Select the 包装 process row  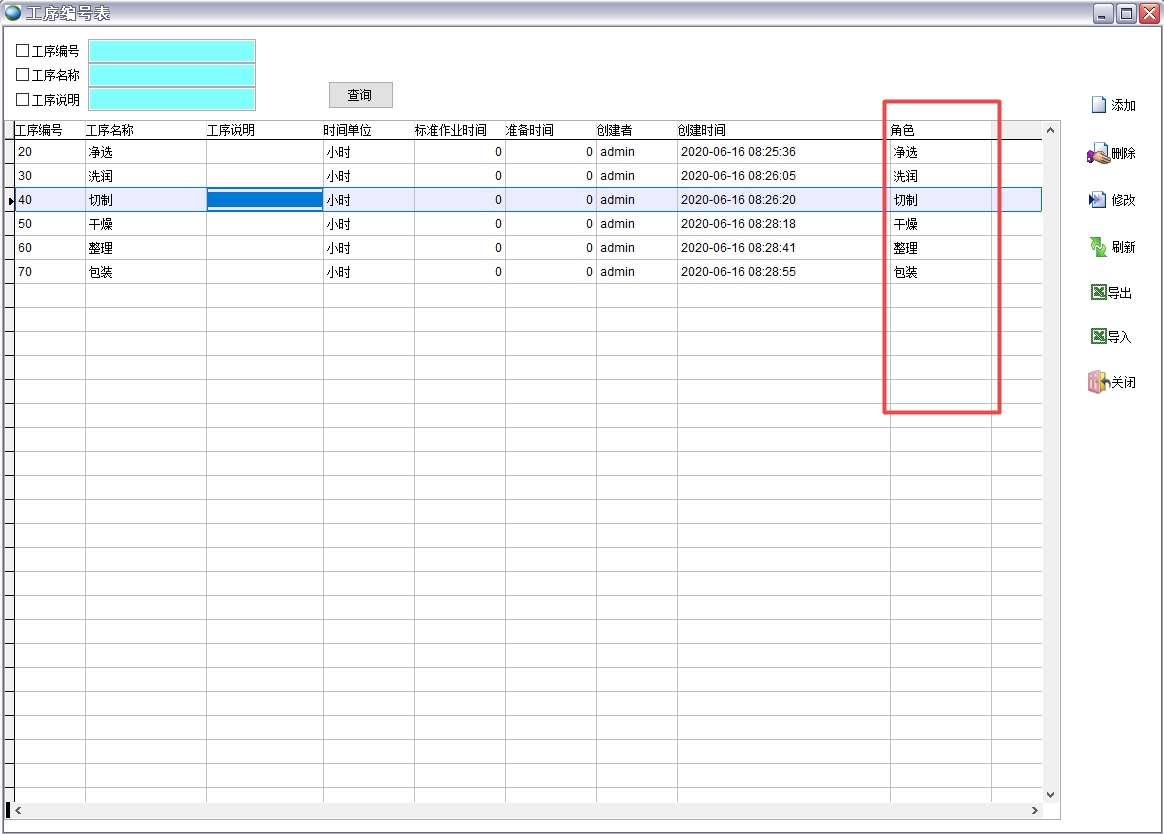point(100,272)
